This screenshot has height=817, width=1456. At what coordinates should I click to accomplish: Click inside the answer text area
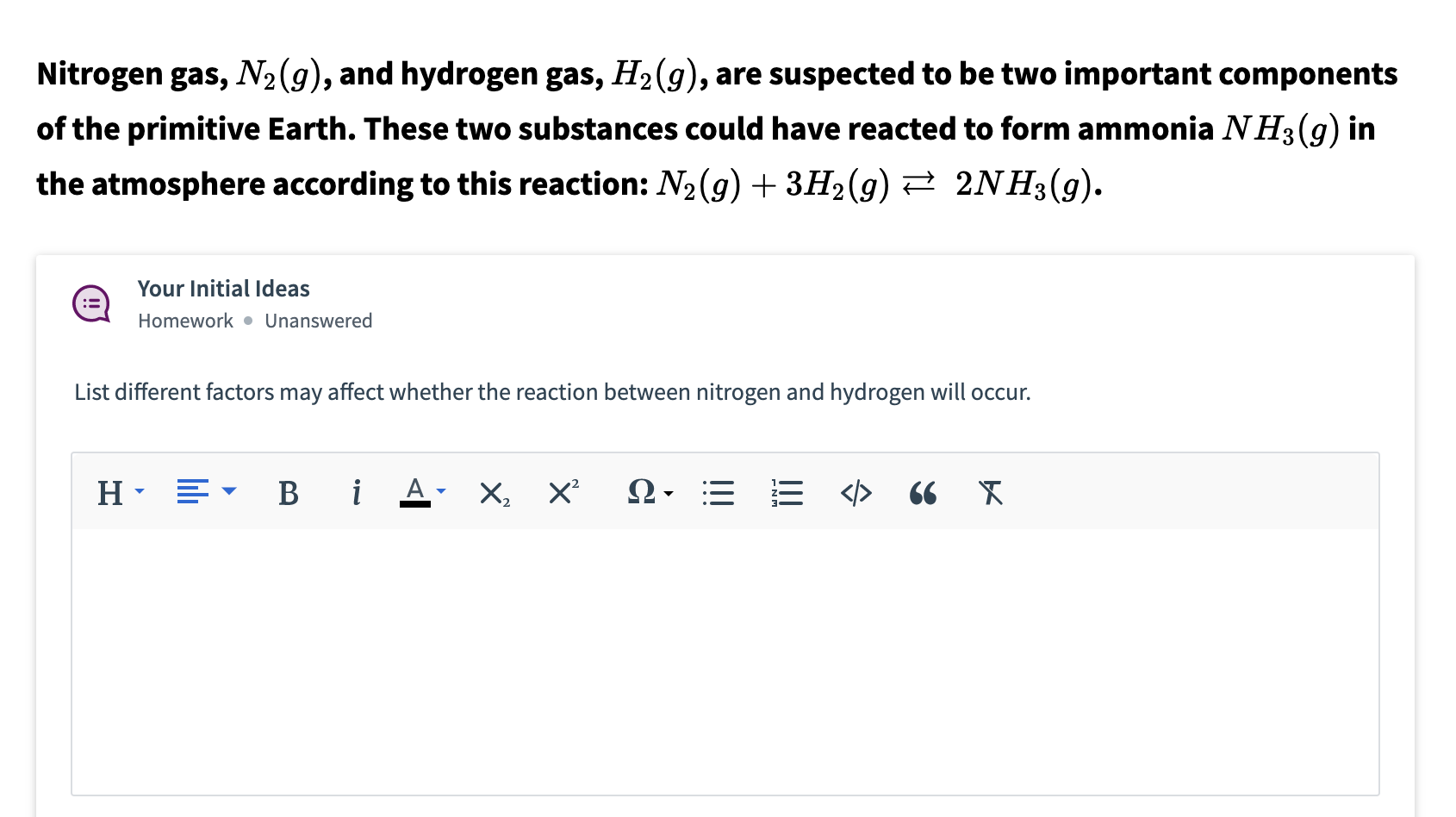point(725,661)
